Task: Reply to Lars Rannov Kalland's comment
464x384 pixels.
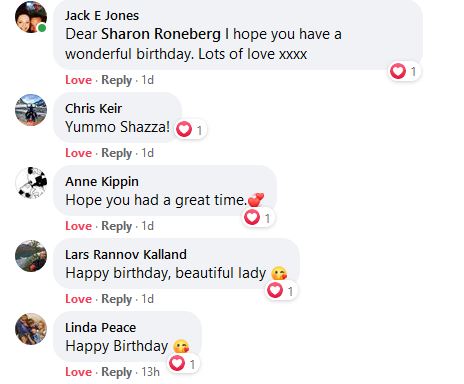Action: click(117, 299)
